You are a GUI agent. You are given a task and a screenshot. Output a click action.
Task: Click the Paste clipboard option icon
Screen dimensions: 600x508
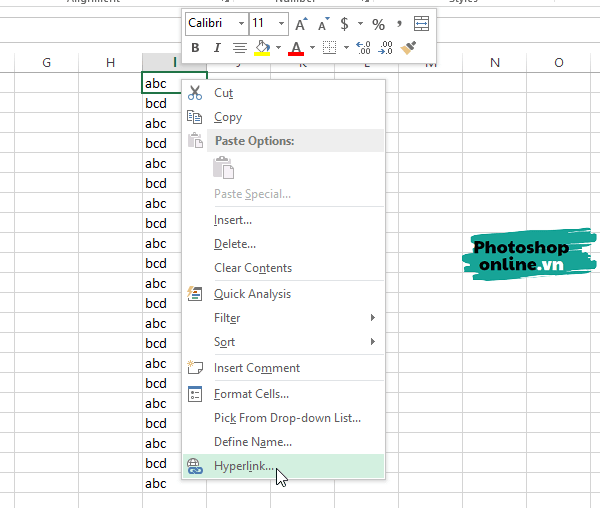223,168
